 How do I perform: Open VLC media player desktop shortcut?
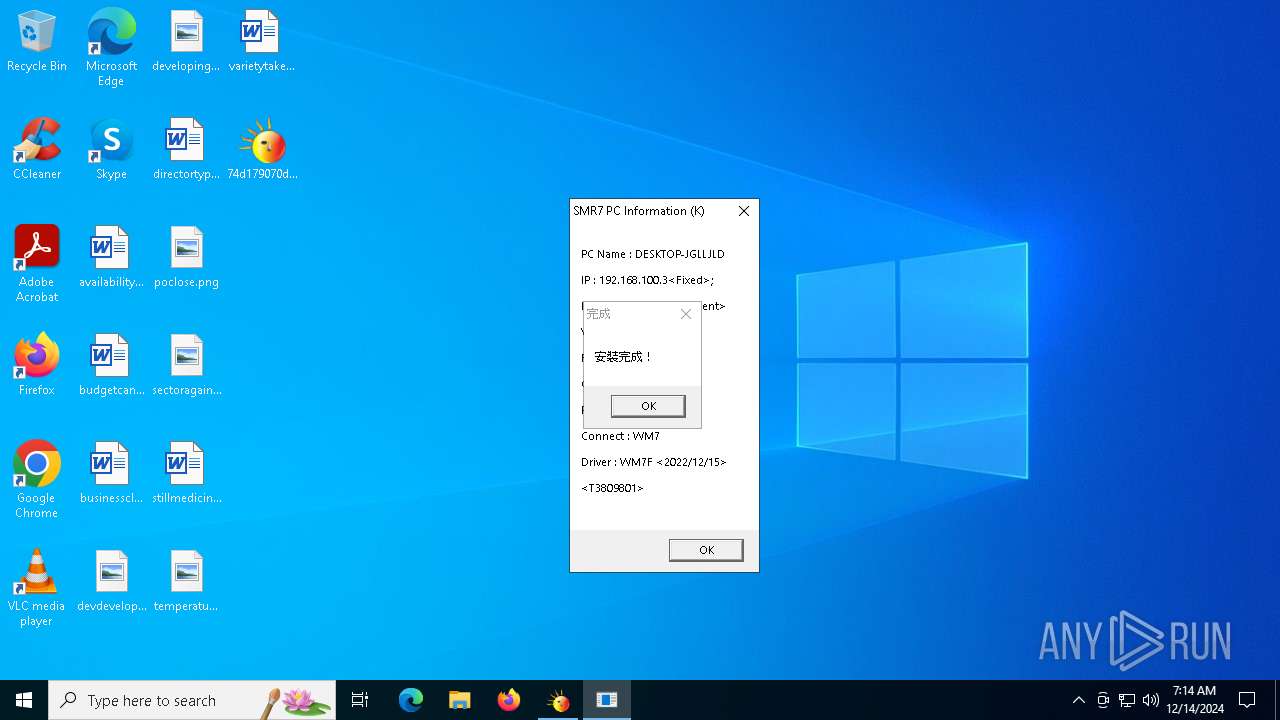tap(37, 588)
